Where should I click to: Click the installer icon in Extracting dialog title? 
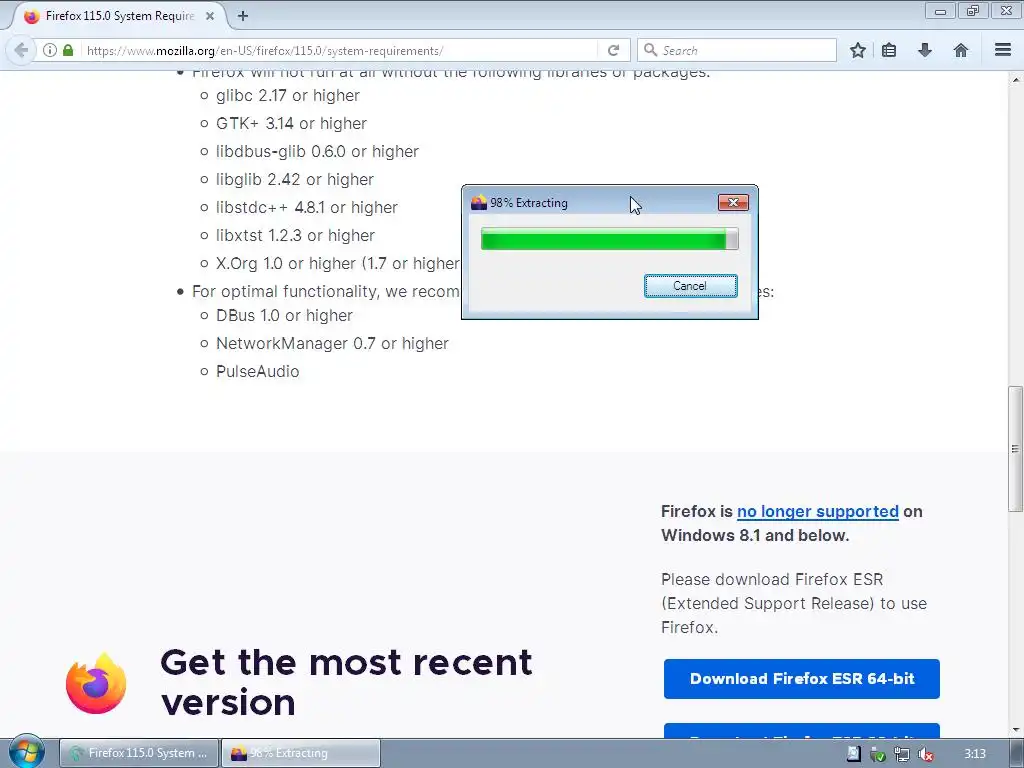pos(479,202)
